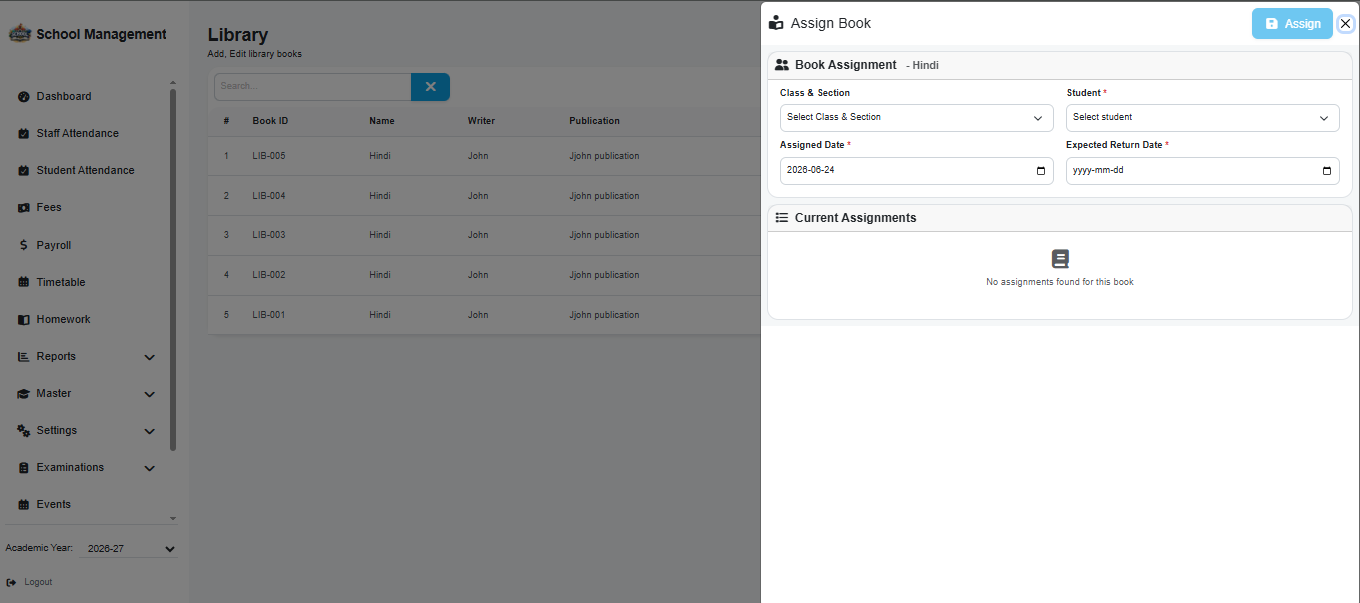Image resolution: width=1360 pixels, height=603 pixels.
Task: Click the Examinations clipboard icon
Action: [24, 468]
